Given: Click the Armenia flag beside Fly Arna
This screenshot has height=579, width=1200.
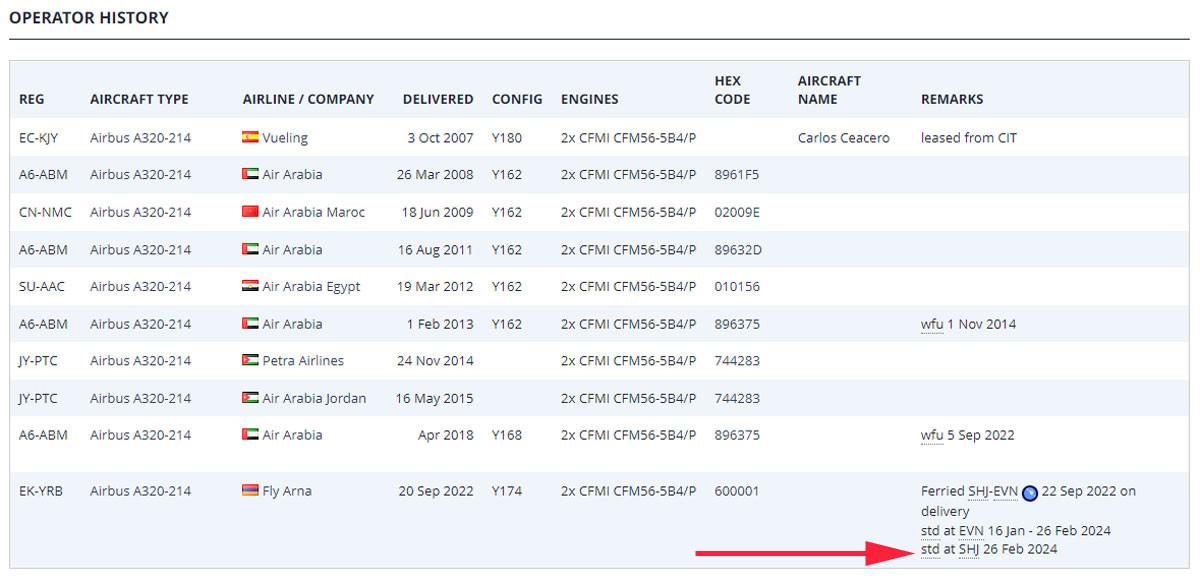Looking at the screenshot, I should click(250, 491).
